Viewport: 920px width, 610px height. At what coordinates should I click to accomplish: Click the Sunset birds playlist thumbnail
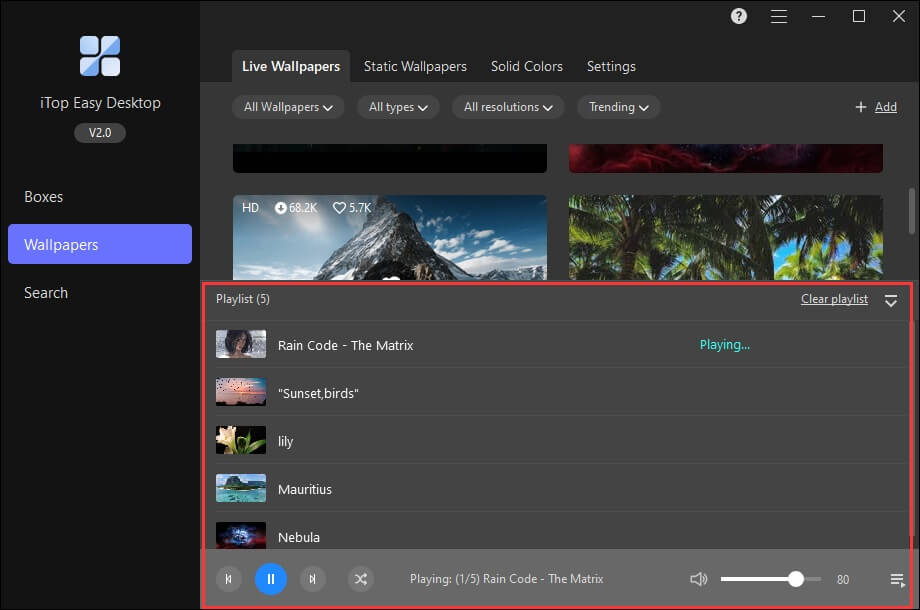[x=241, y=392]
